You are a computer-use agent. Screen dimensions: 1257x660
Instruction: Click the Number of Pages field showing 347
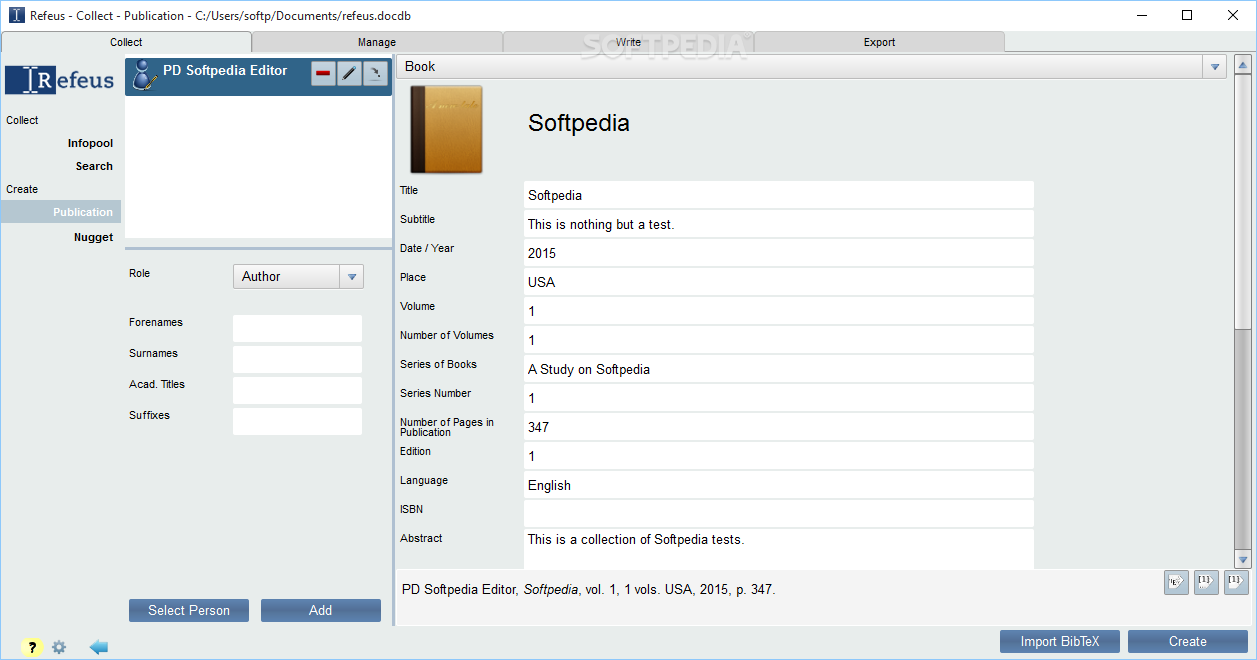point(778,427)
